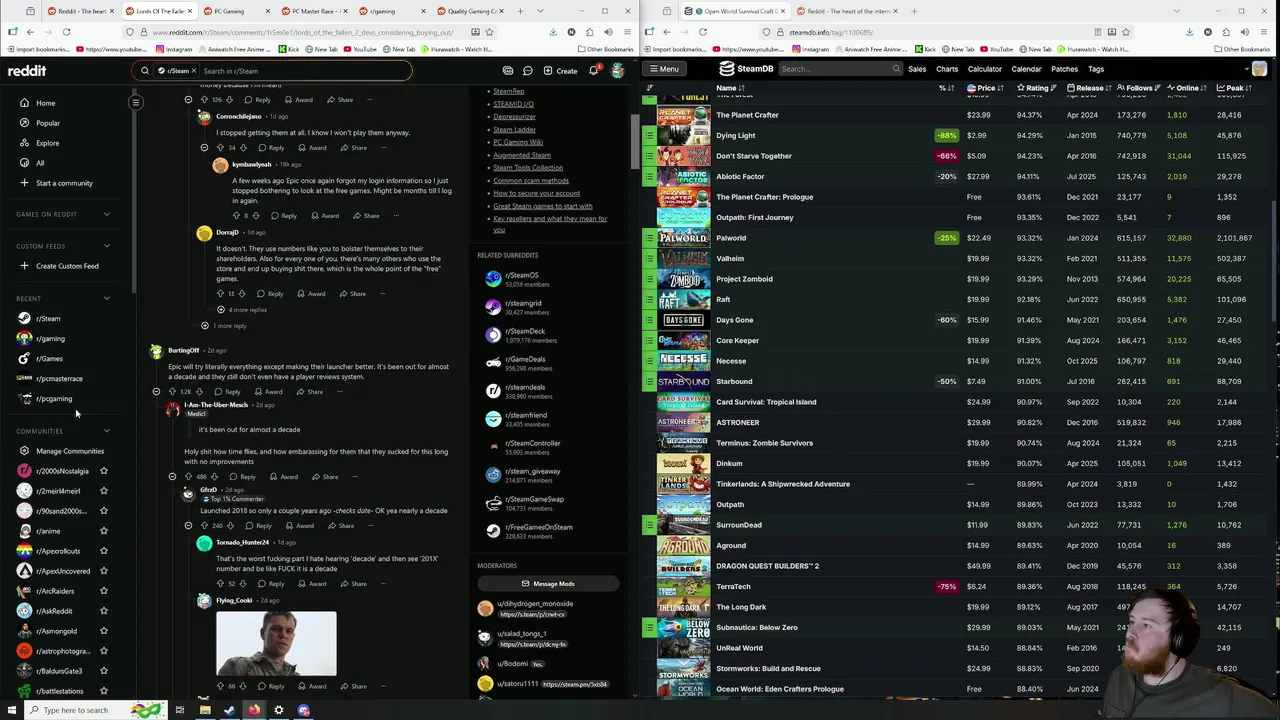
Task: Click the Message Mods button
Action: pyautogui.click(x=548, y=584)
